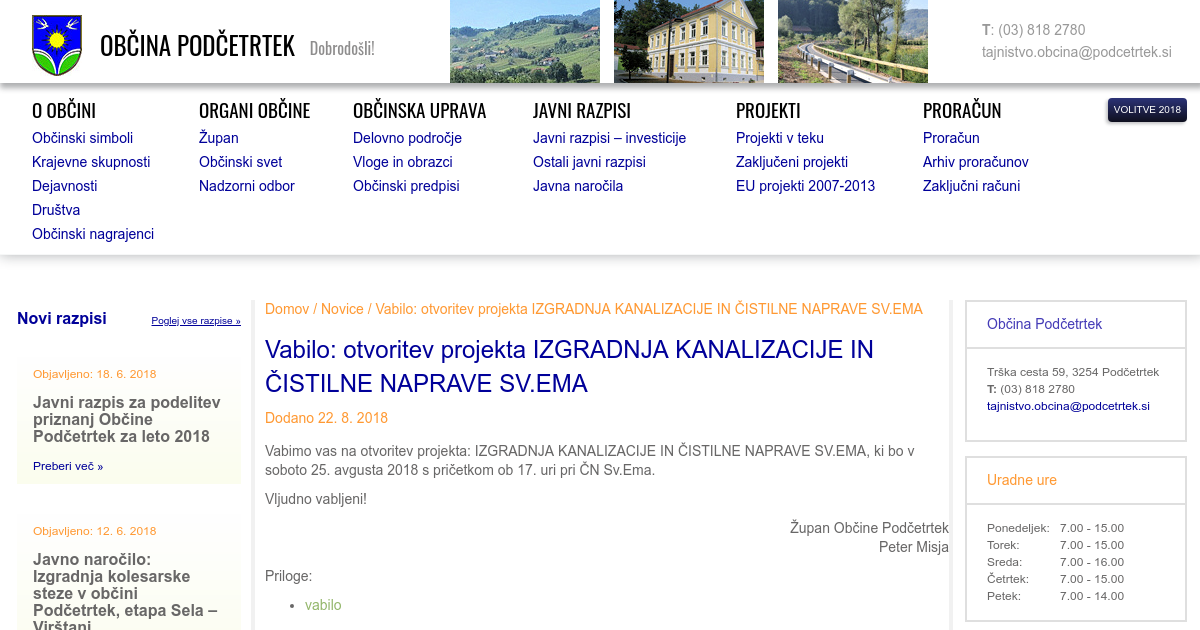Open Javni razpis za podelitev priznanj title
Viewport: 1200px width, 630px height.
(126, 420)
